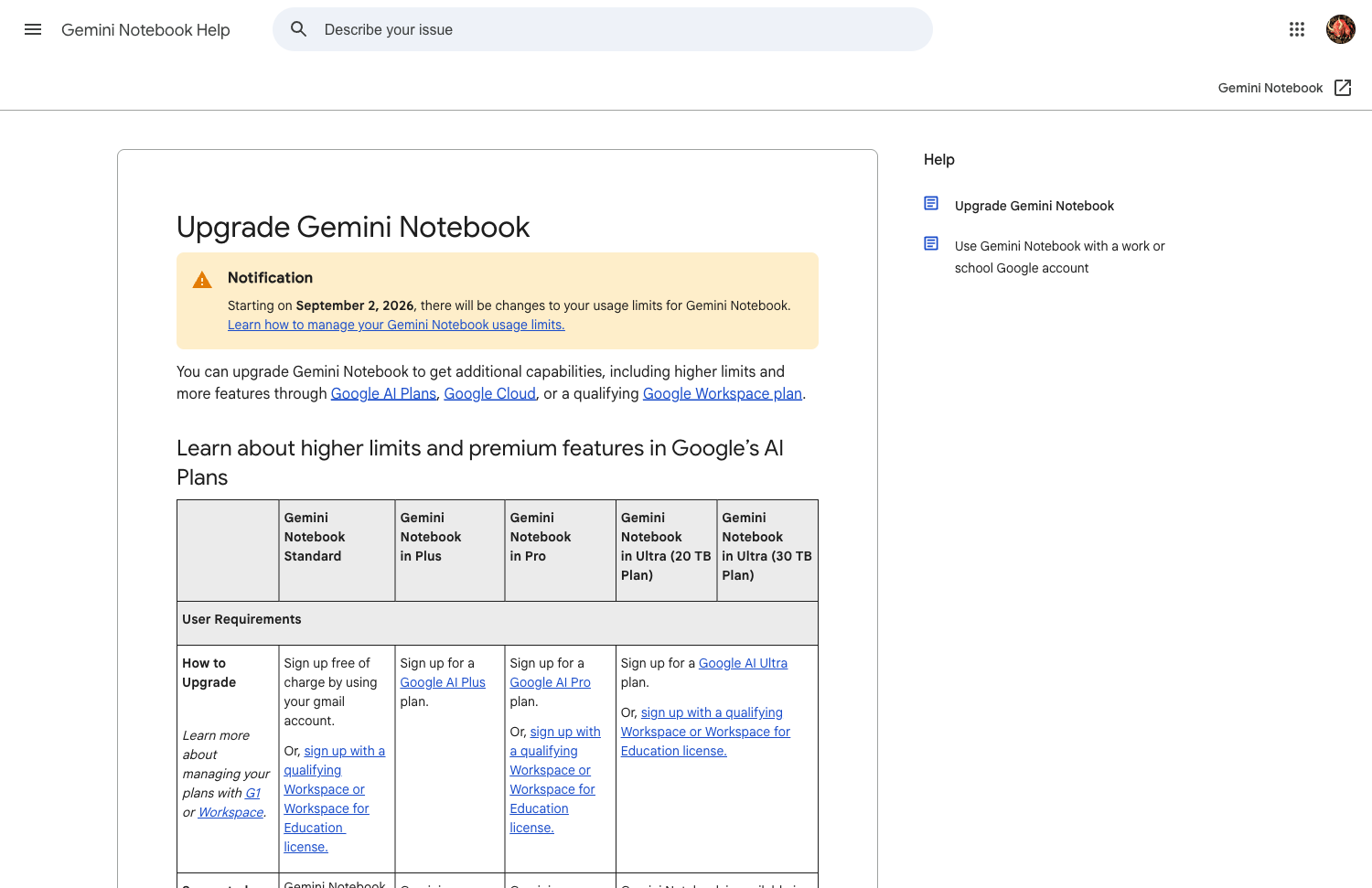
Task: Click the Ultra (20 TB Plan) column header
Action: point(666,551)
